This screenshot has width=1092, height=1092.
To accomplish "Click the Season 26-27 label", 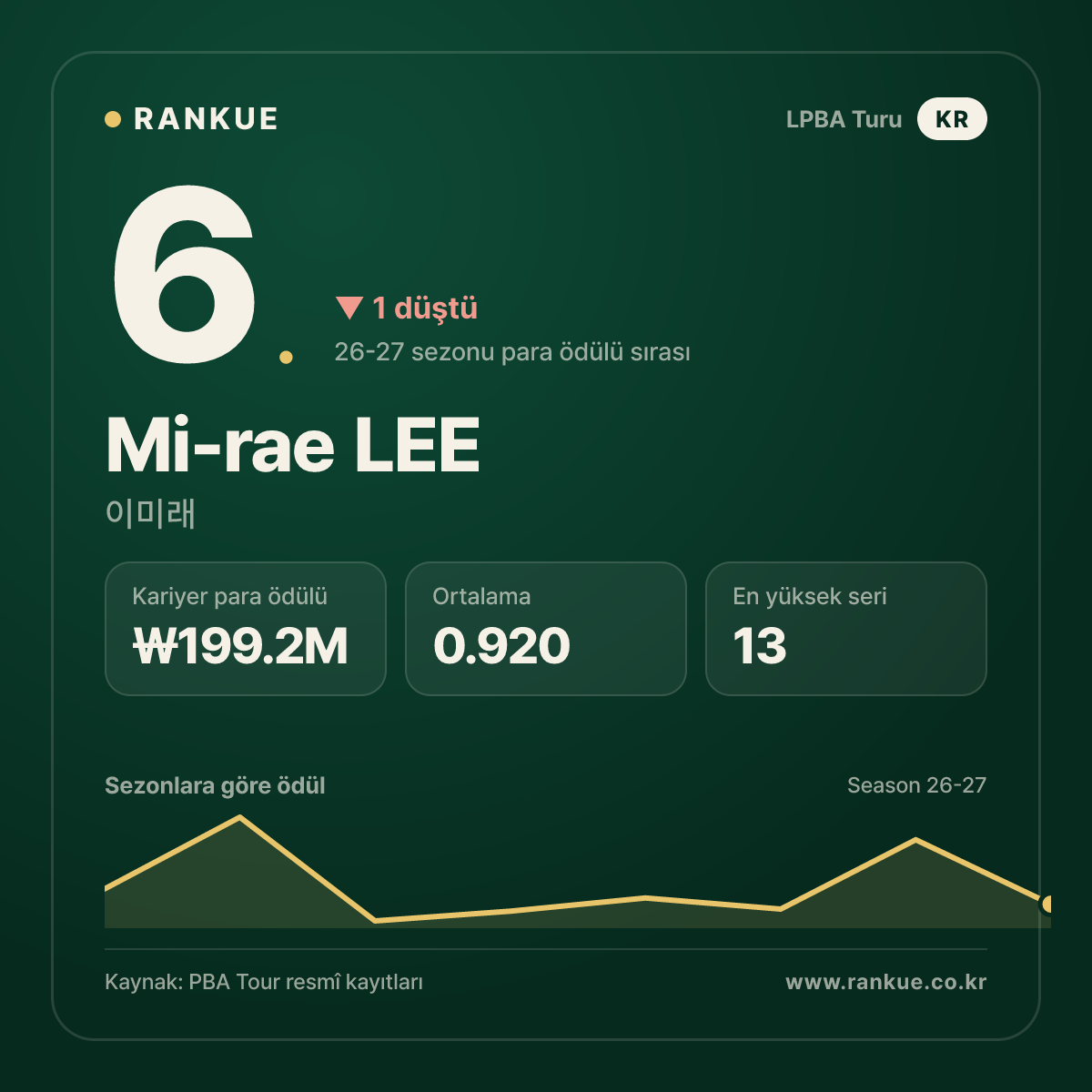I will (916, 785).
